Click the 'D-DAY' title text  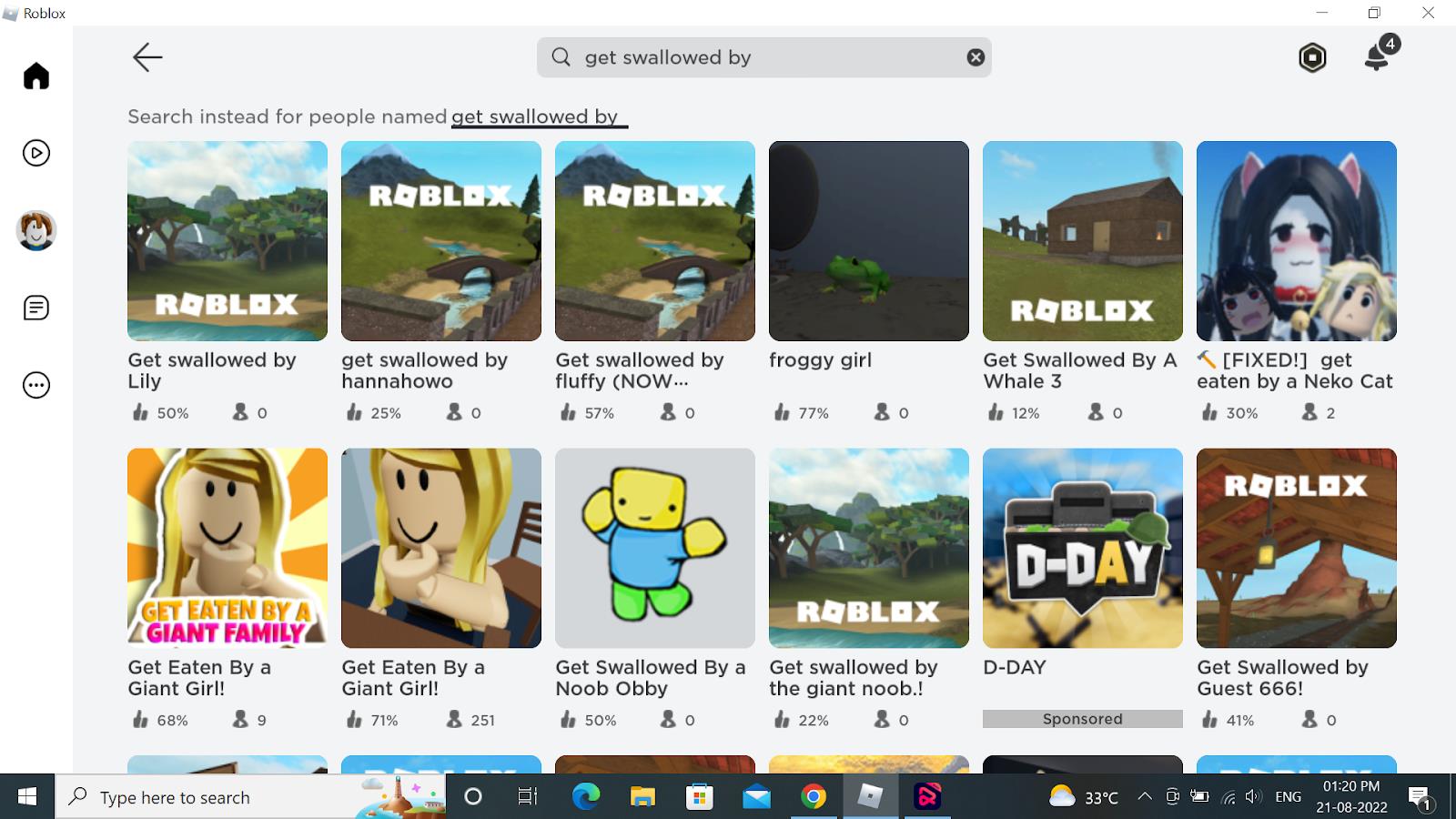1015,667
